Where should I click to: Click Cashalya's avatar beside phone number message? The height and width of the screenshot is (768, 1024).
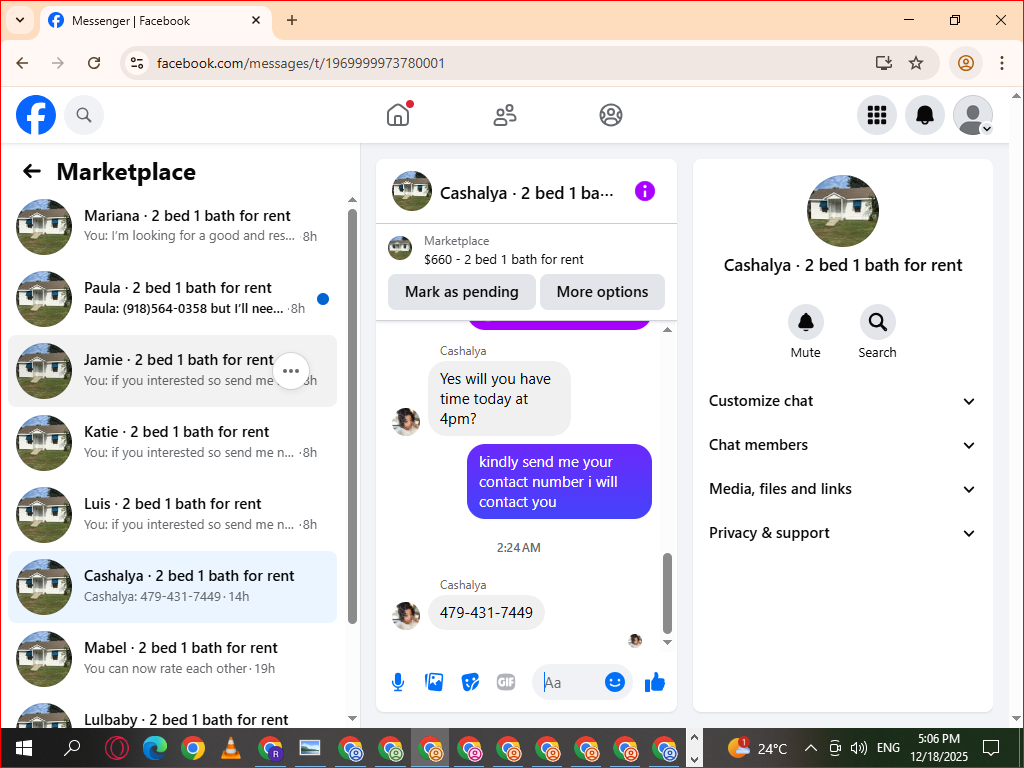(x=406, y=615)
